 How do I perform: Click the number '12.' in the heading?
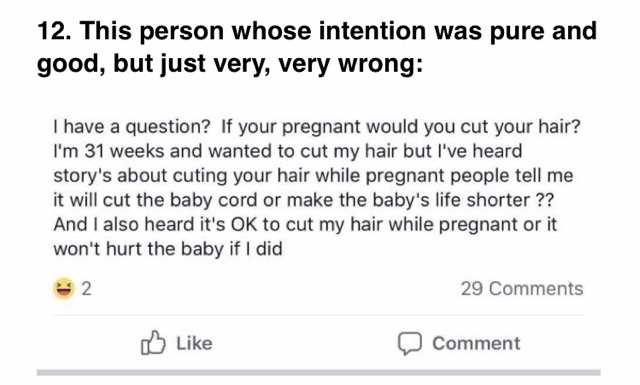point(55,31)
